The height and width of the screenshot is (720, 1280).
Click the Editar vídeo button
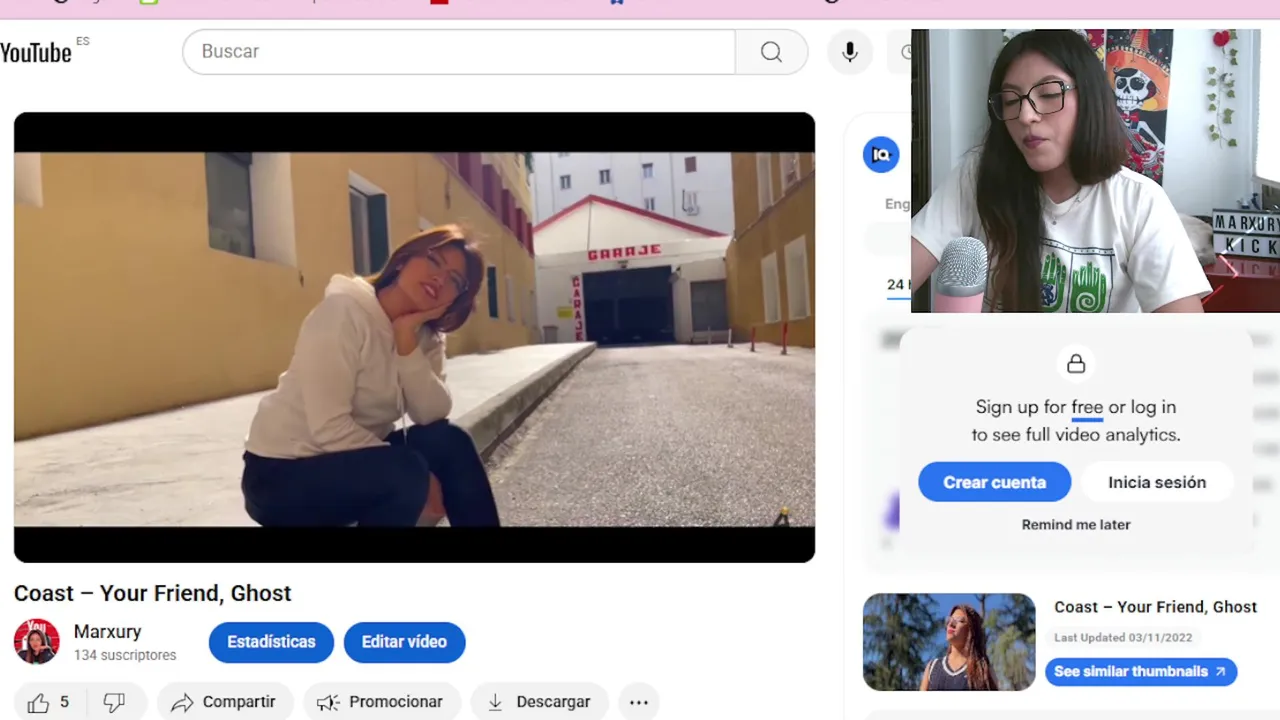click(x=404, y=642)
